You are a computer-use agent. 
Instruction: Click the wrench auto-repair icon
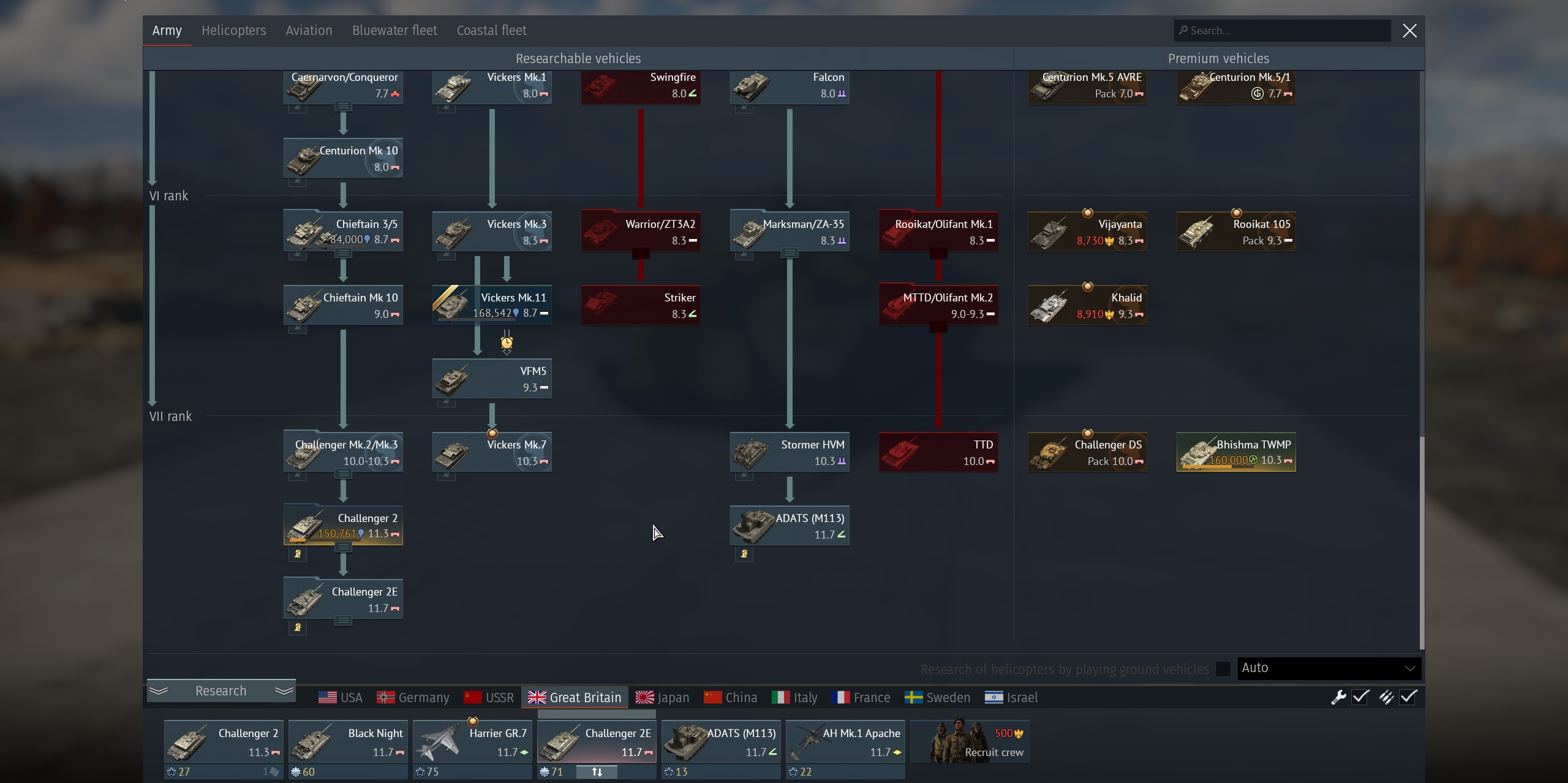pos(1338,697)
